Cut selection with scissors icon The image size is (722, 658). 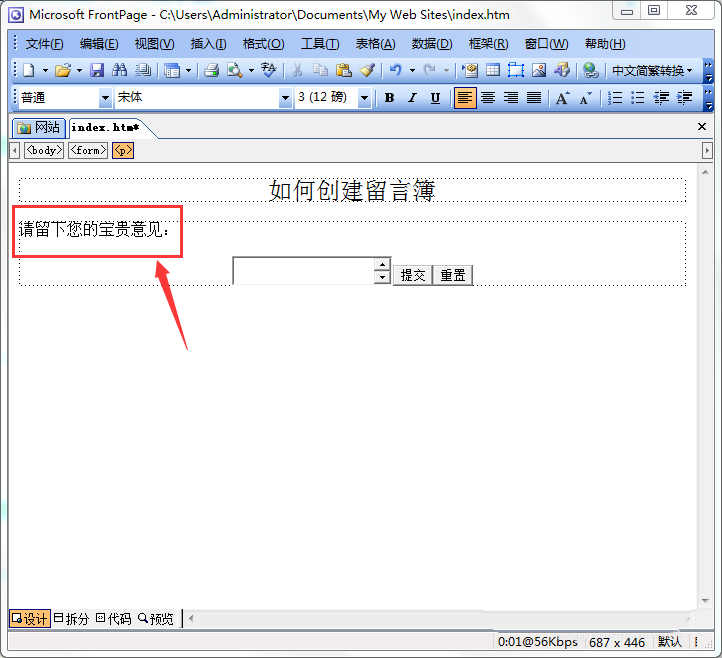click(x=297, y=70)
